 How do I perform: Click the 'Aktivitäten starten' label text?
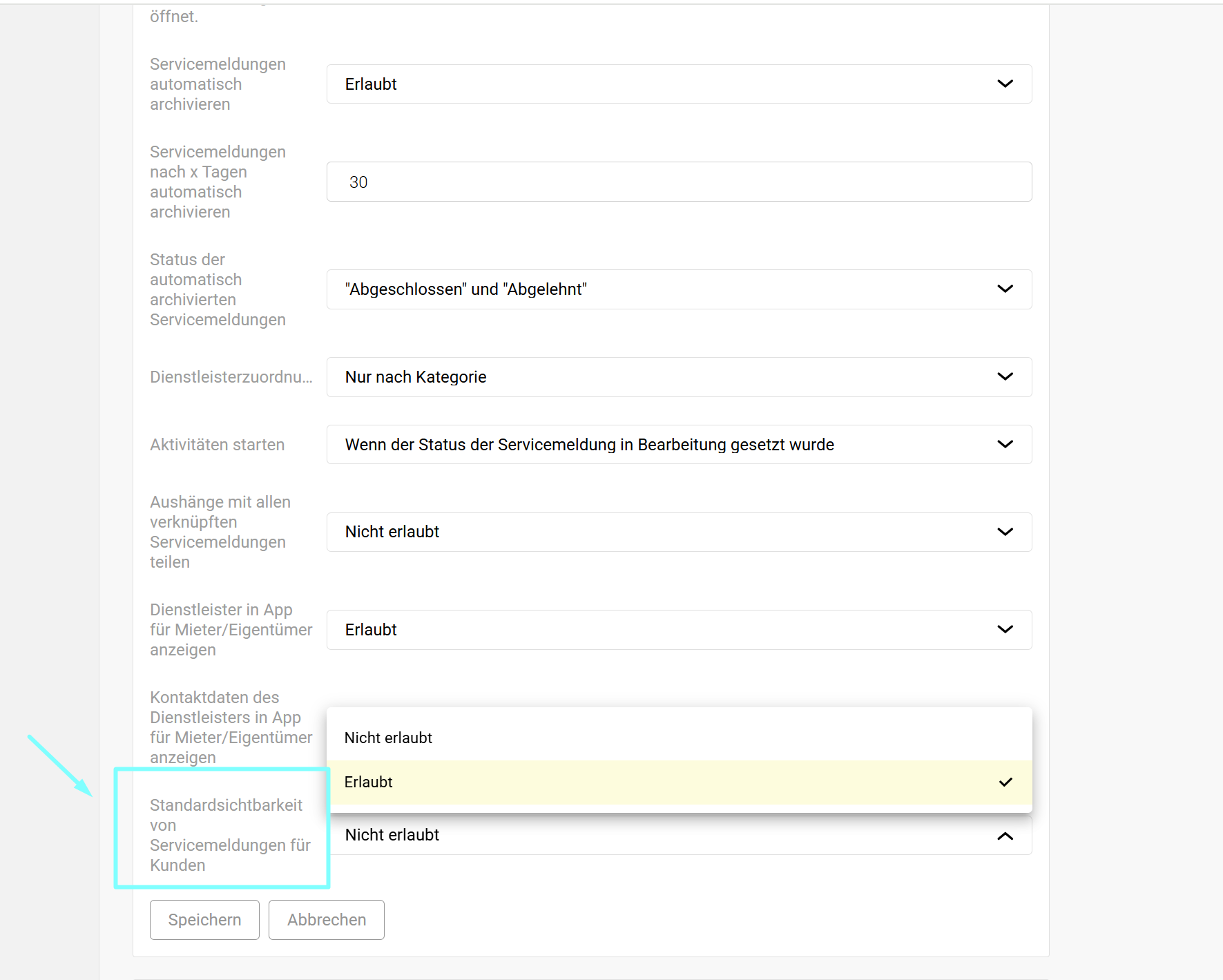pos(217,445)
